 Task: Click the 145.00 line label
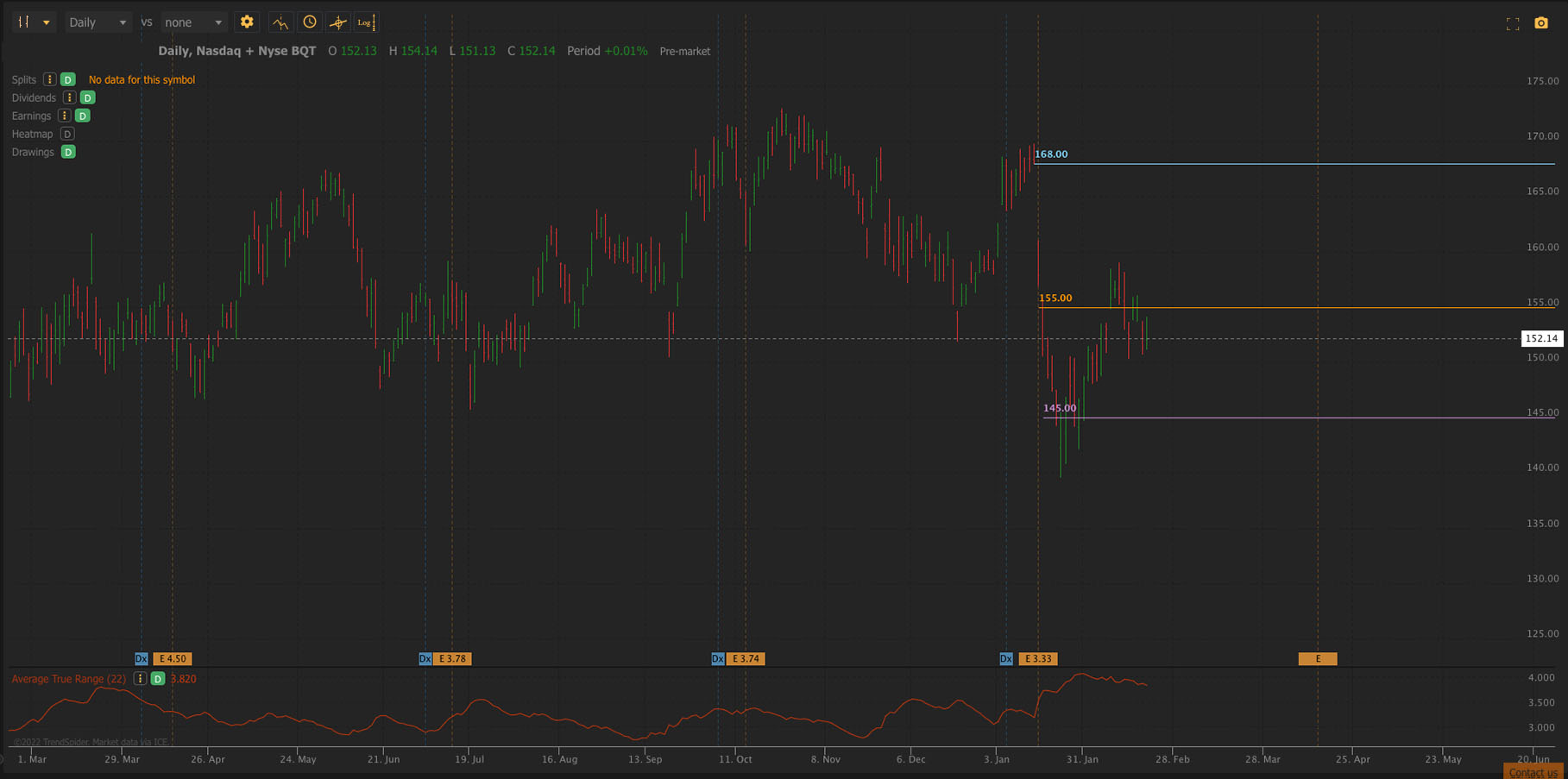coord(1060,408)
